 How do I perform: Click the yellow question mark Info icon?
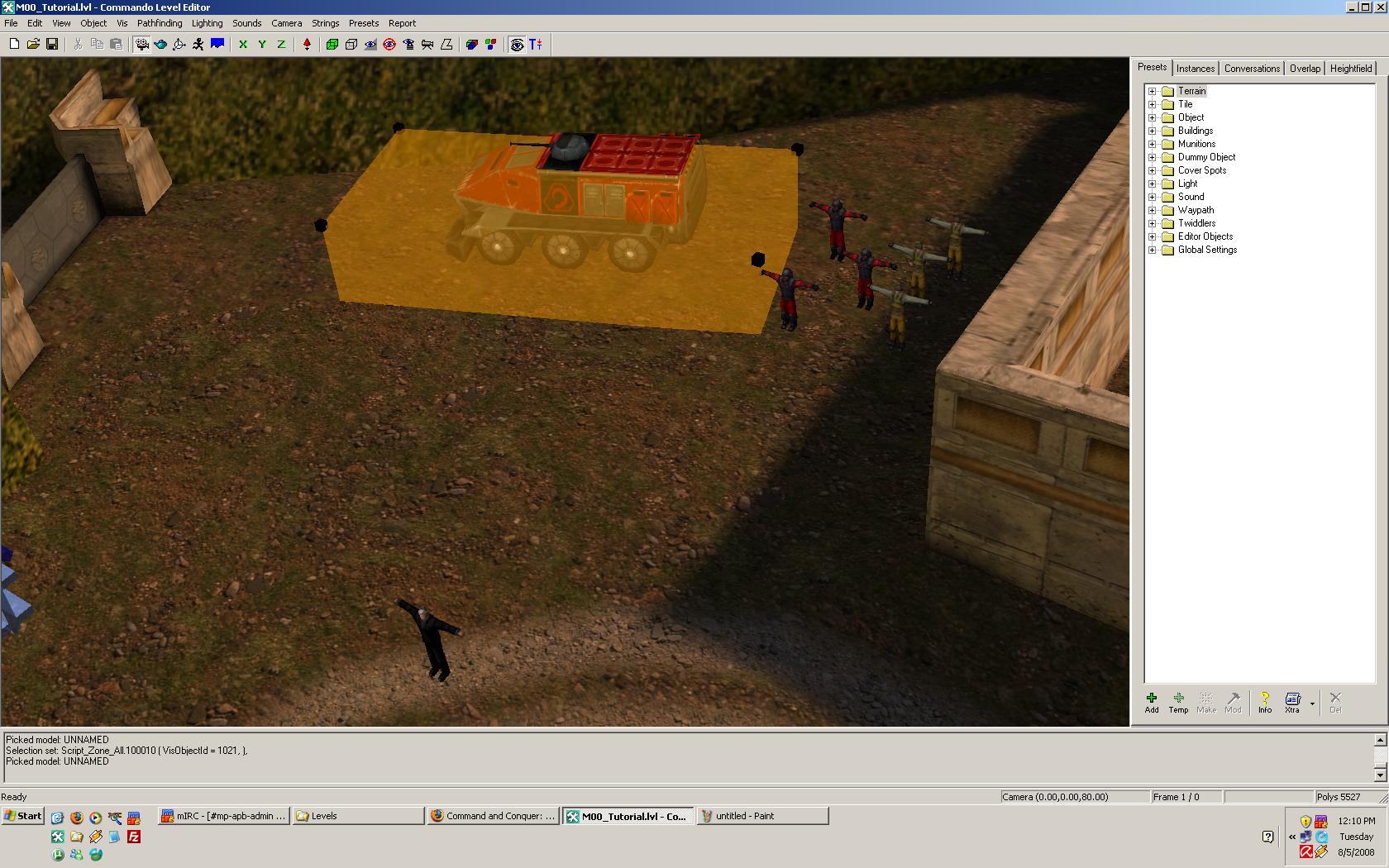(x=1264, y=702)
